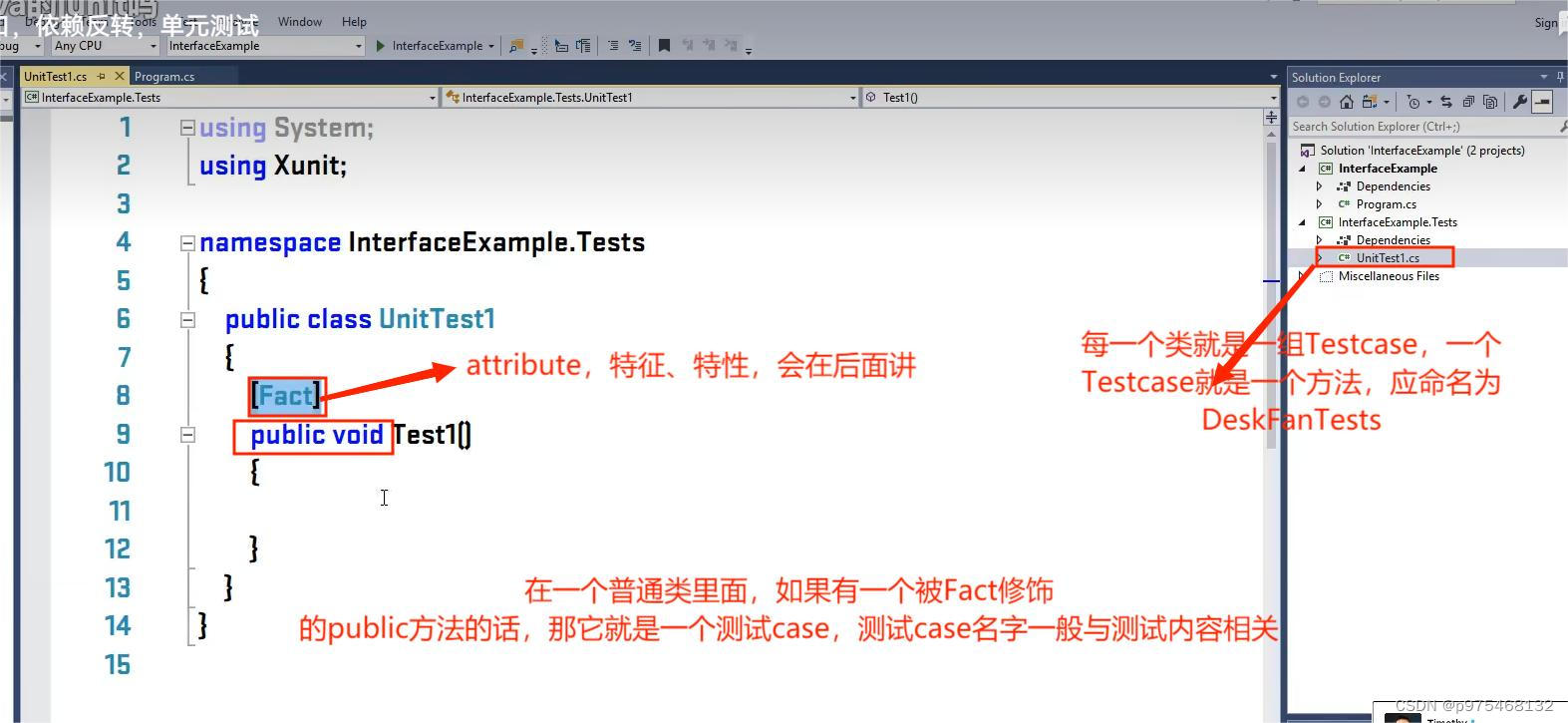Select UnitTest1.cs in Solution Explorer
Viewport: 1568px width, 723px height.
click(1388, 258)
